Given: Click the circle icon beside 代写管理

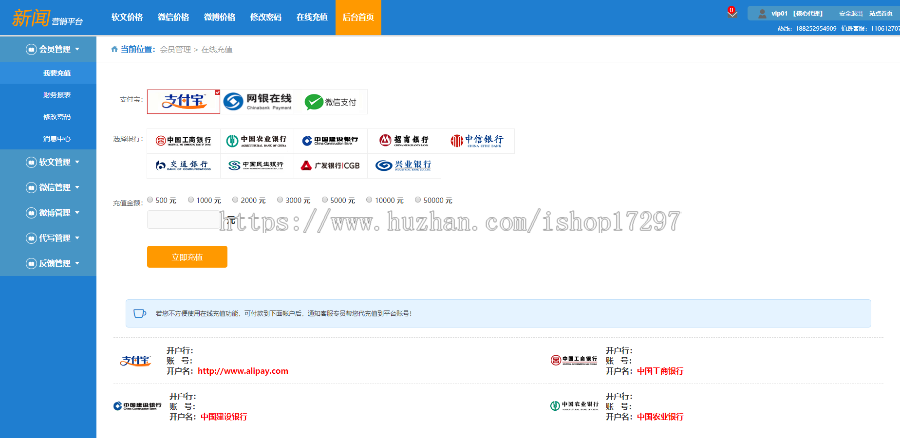Looking at the screenshot, I should (x=31, y=238).
